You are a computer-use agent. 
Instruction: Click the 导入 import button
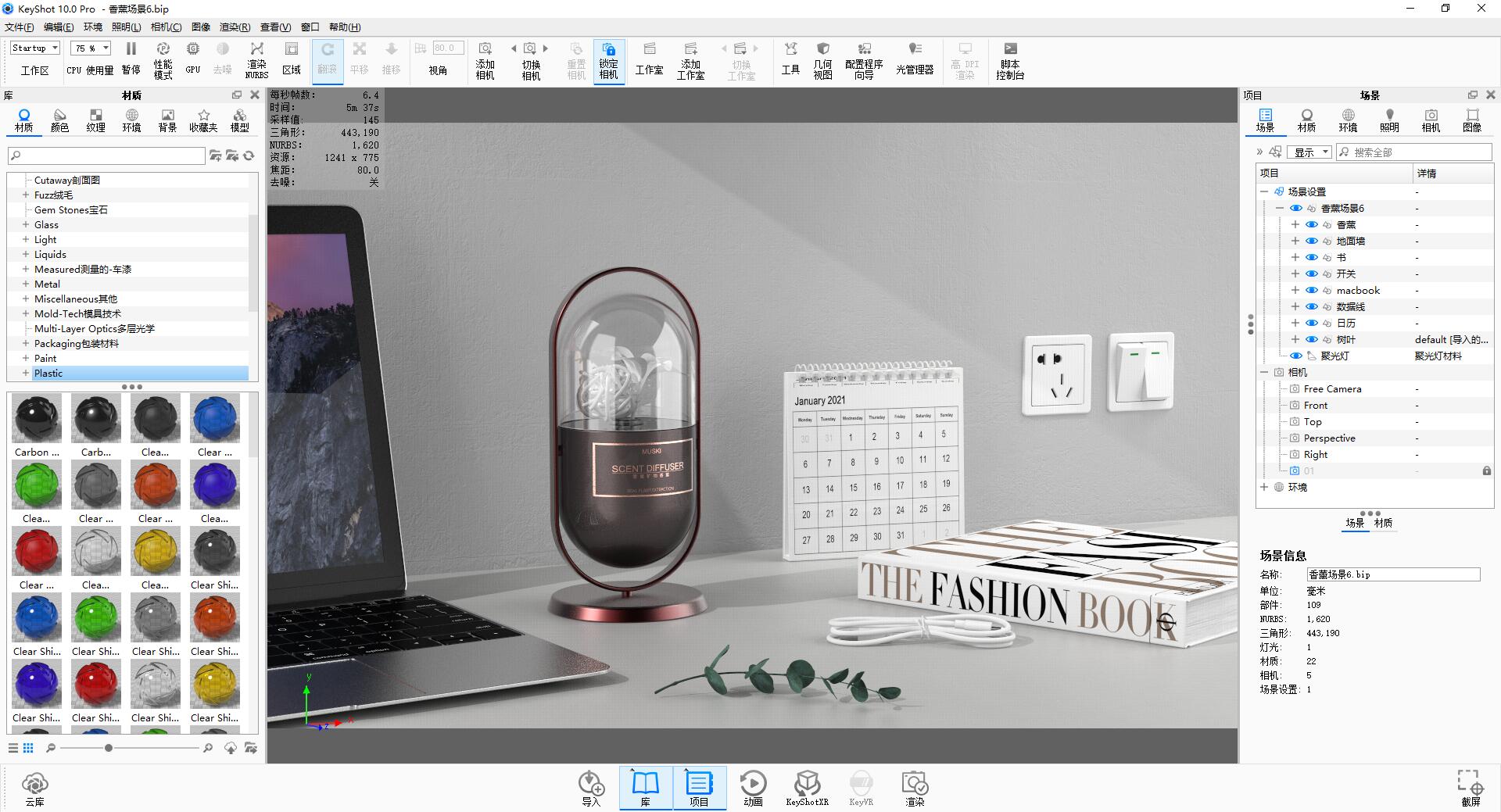coord(591,788)
